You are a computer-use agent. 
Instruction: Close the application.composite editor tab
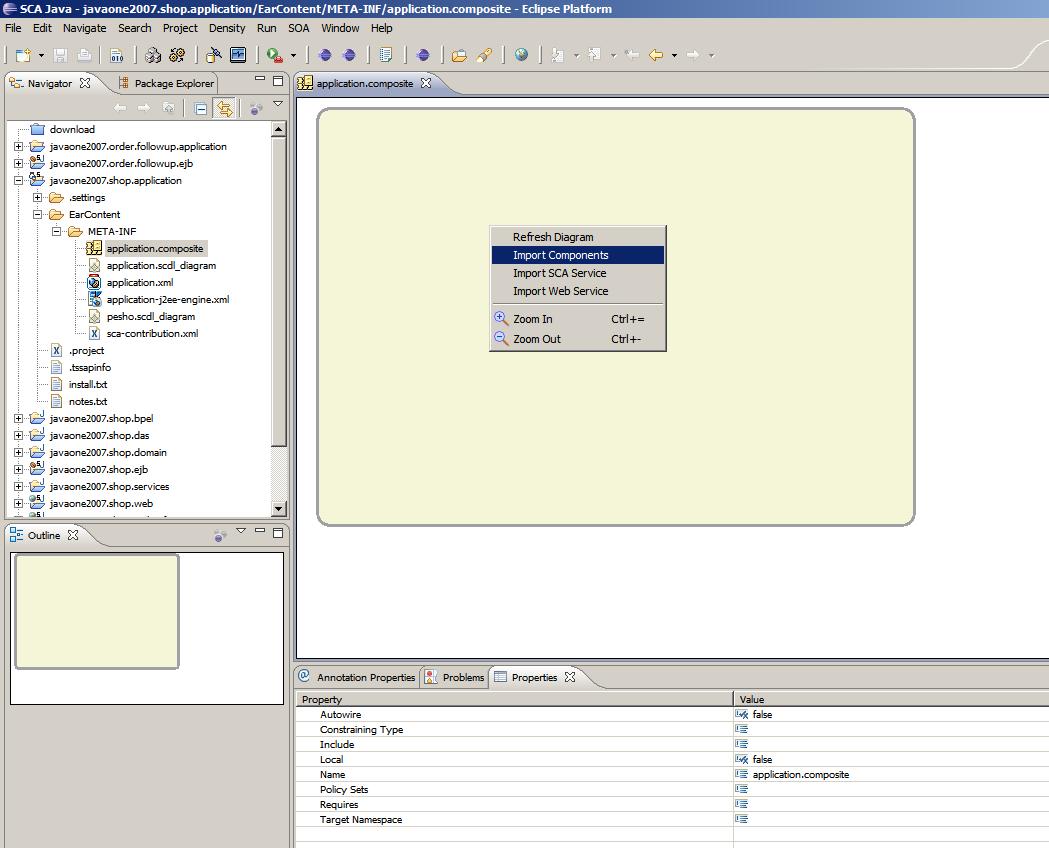tap(426, 83)
